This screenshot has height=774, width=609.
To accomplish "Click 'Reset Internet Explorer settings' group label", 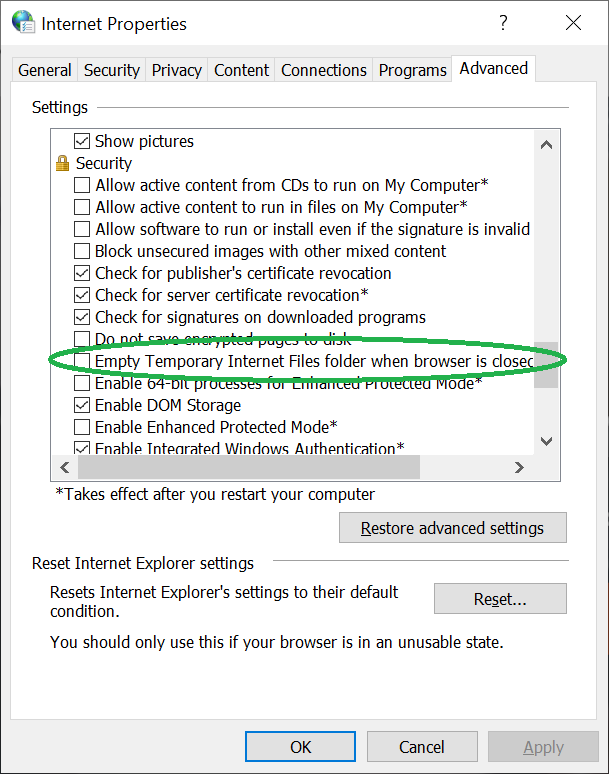I will [143, 563].
